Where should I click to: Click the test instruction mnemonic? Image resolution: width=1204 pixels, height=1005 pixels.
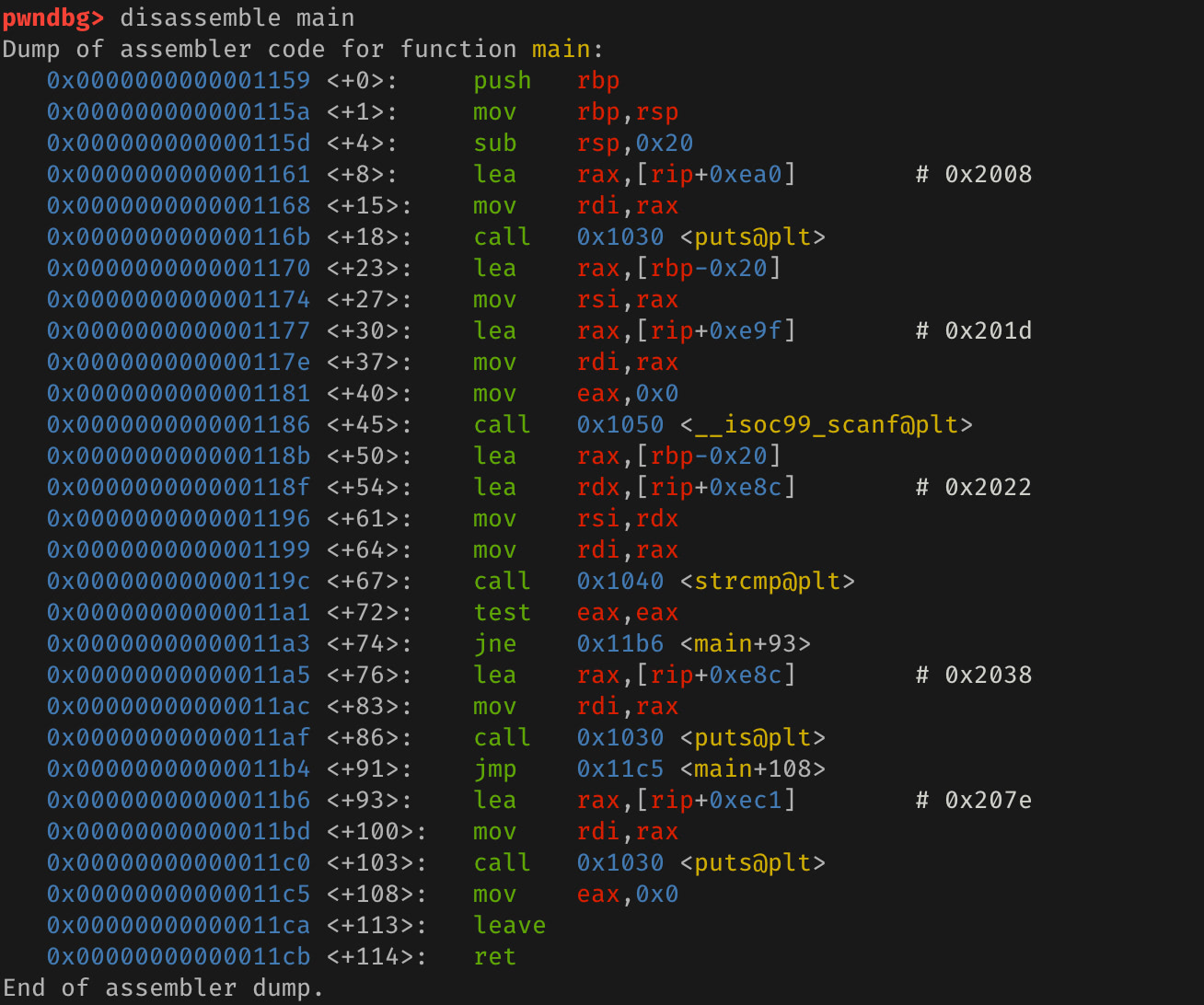tap(502, 612)
